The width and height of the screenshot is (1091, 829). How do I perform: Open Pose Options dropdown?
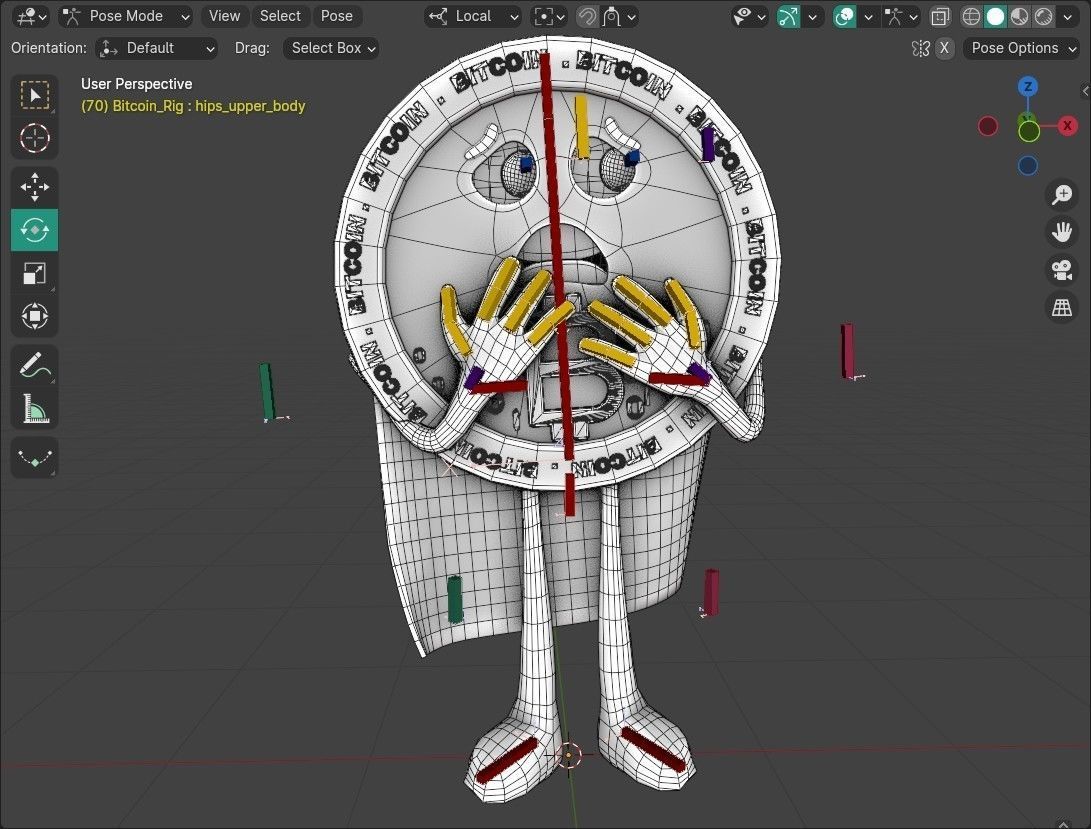tap(1021, 48)
